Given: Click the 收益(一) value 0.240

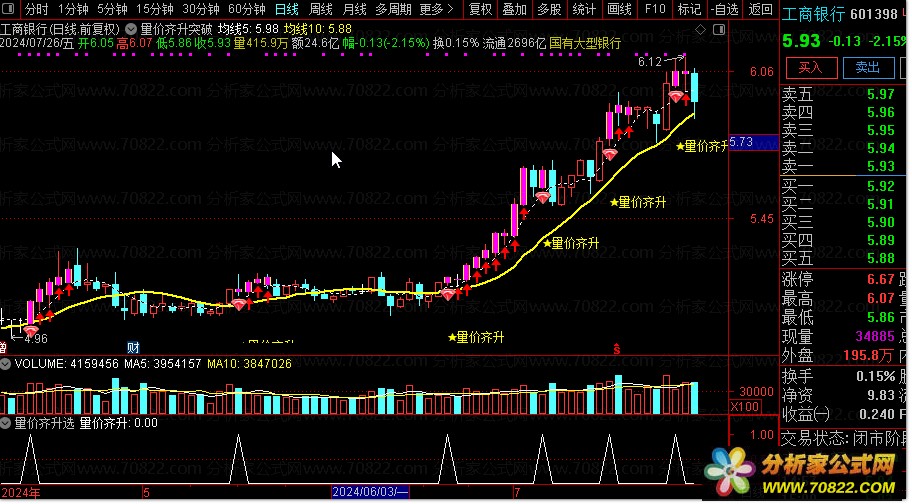Looking at the screenshot, I should tap(877, 414).
